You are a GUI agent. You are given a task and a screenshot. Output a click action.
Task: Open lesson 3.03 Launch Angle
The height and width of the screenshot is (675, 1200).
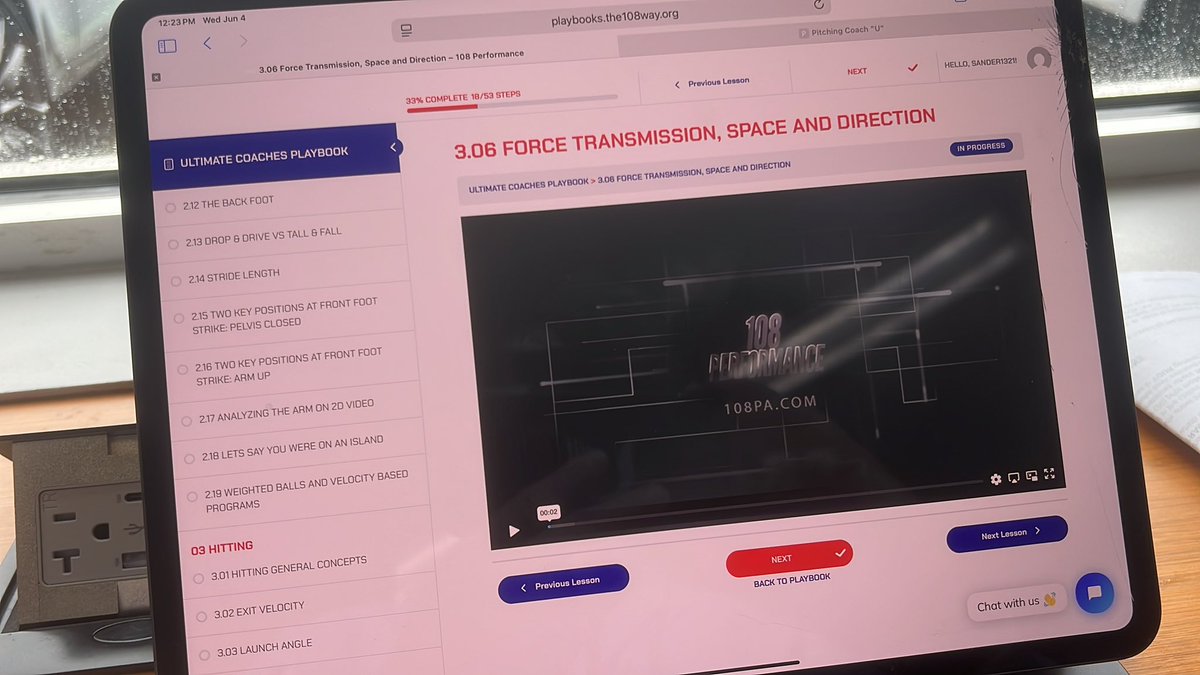pyautogui.click(x=265, y=648)
